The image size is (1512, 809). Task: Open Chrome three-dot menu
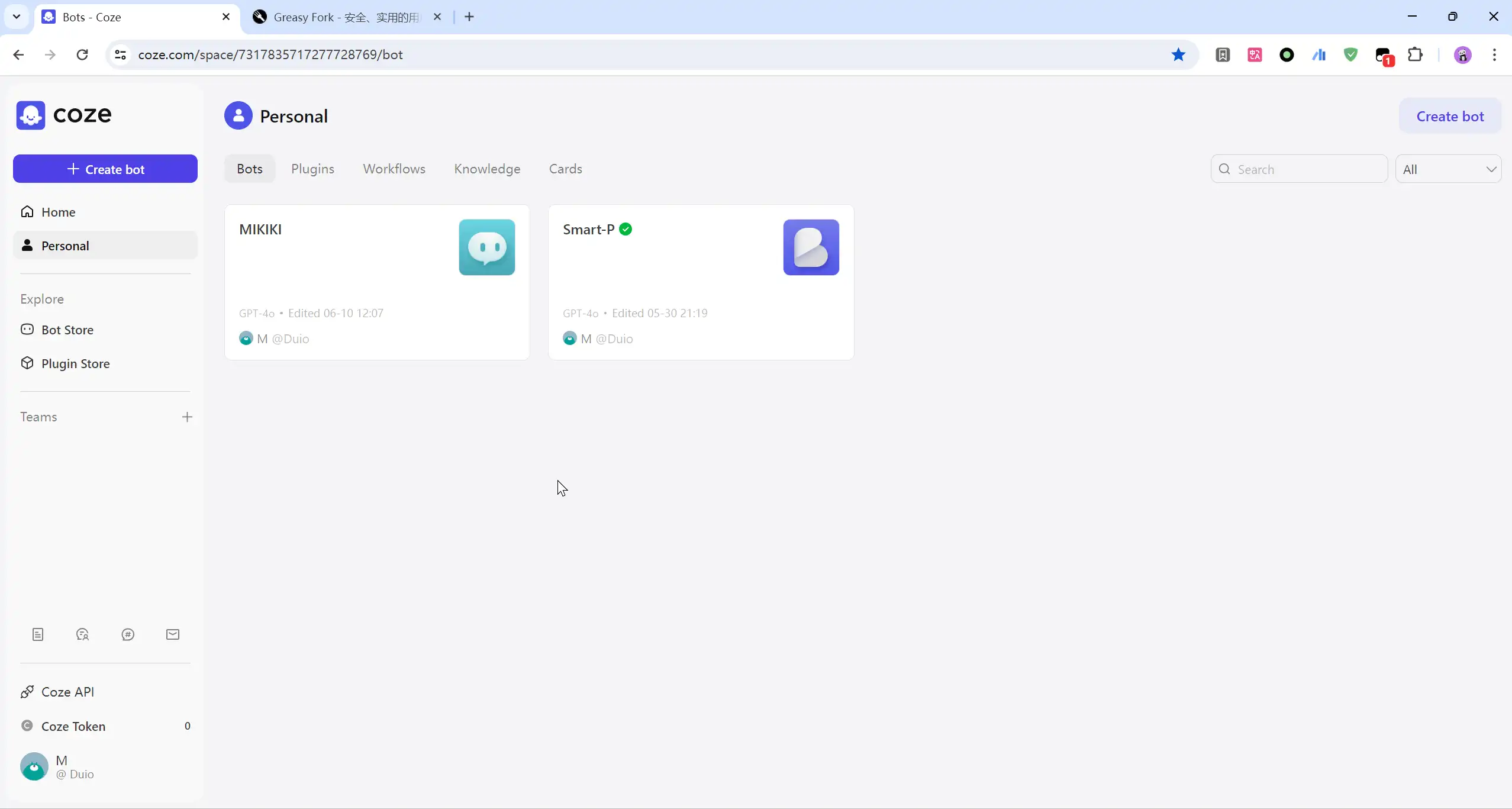pyautogui.click(x=1494, y=54)
